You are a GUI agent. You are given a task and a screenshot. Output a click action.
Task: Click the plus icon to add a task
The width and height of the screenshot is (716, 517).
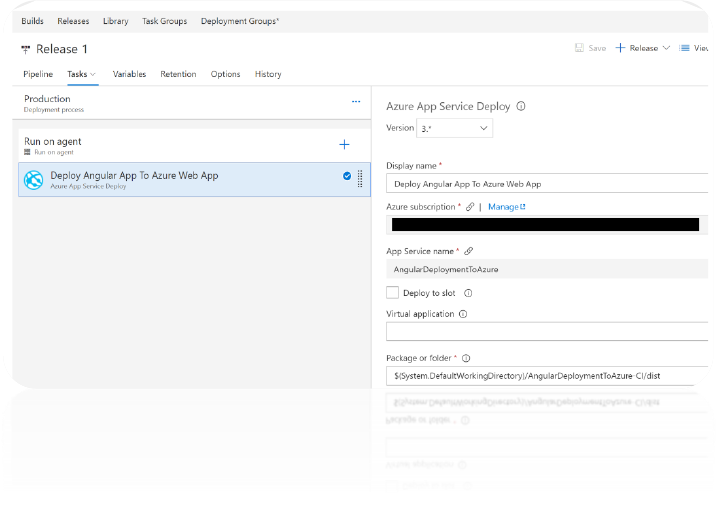(x=344, y=145)
